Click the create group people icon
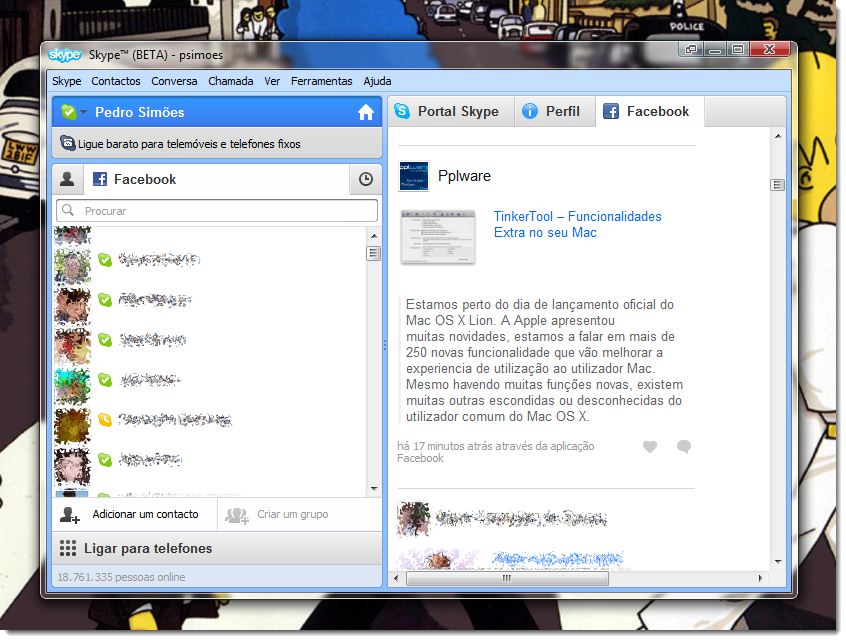The image size is (846, 640). pos(236,515)
